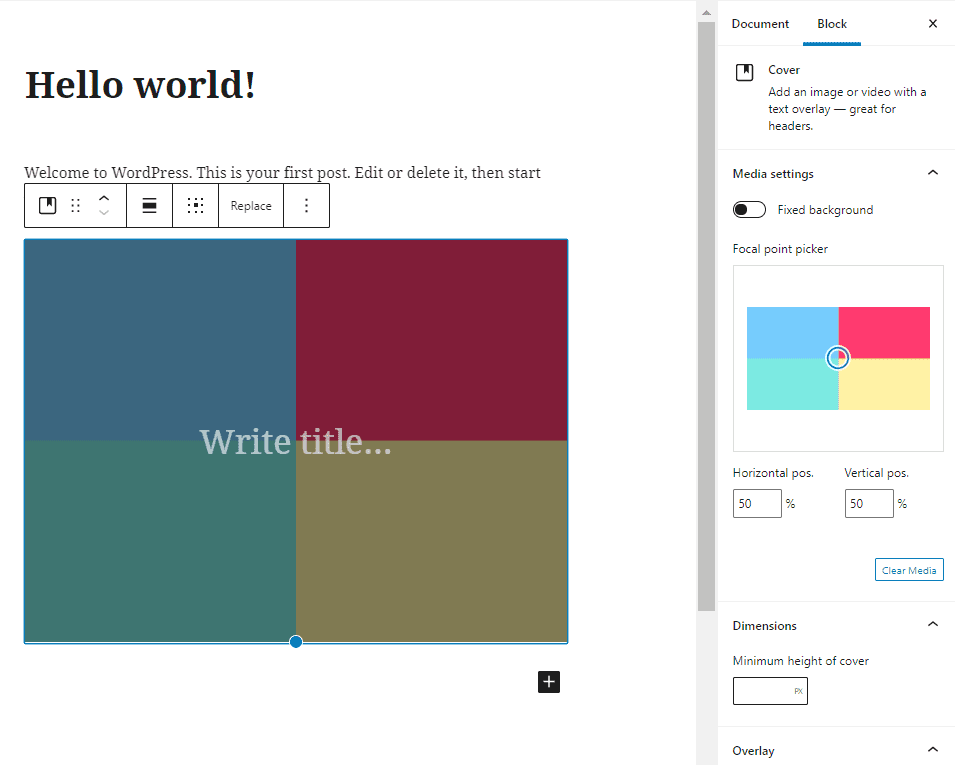Click the Cover icon in the Block sidebar
The image size is (955, 765).
(x=744, y=71)
